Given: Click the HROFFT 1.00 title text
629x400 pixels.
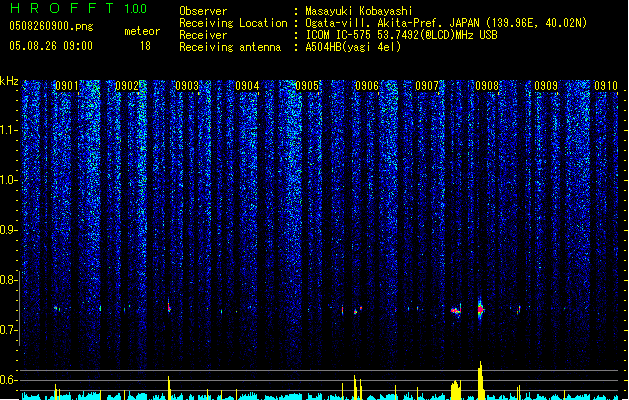Looking at the screenshot, I should [79, 8].
